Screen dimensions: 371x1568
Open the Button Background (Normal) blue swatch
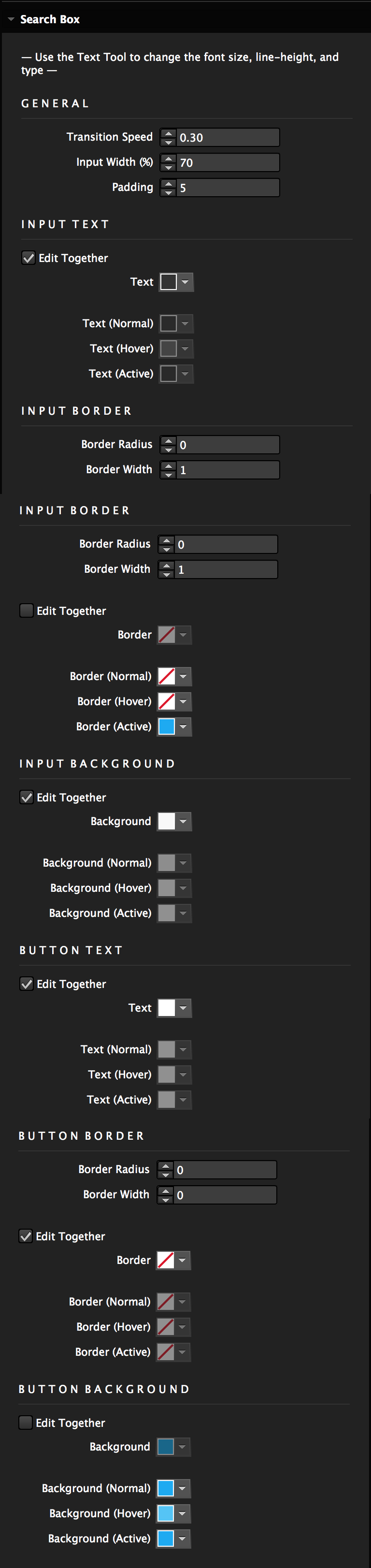(165, 1488)
